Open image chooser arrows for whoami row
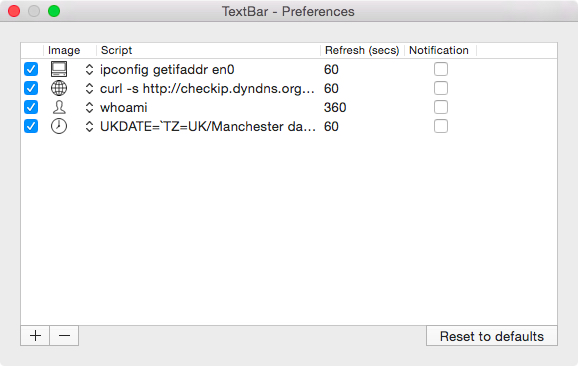This screenshot has width=578, height=366. pyautogui.click(x=89, y=107)
